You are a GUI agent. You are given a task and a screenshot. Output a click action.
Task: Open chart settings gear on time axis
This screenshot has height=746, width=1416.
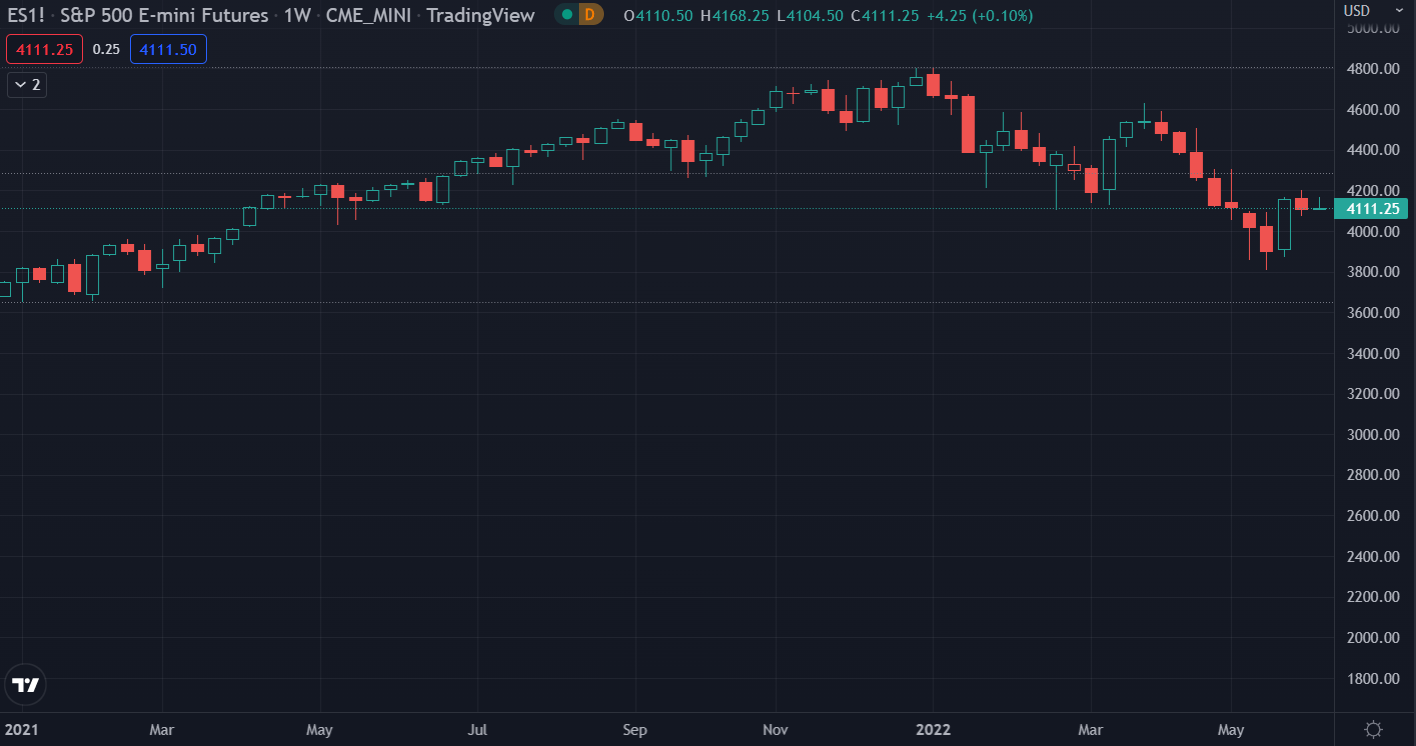coord(1374,729)
